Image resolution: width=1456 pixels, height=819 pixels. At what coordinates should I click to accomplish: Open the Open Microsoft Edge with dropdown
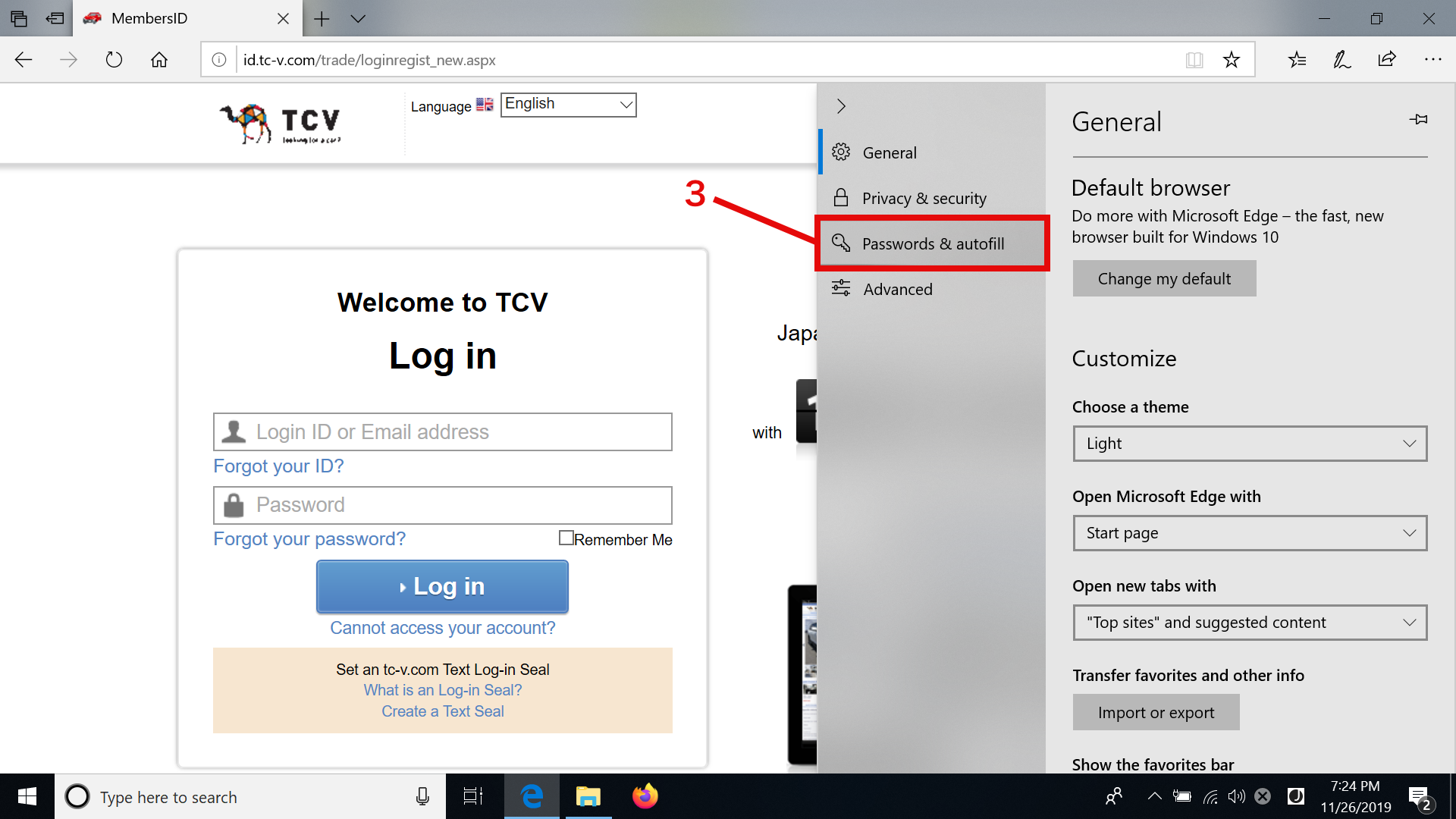tap(1250, 533)
